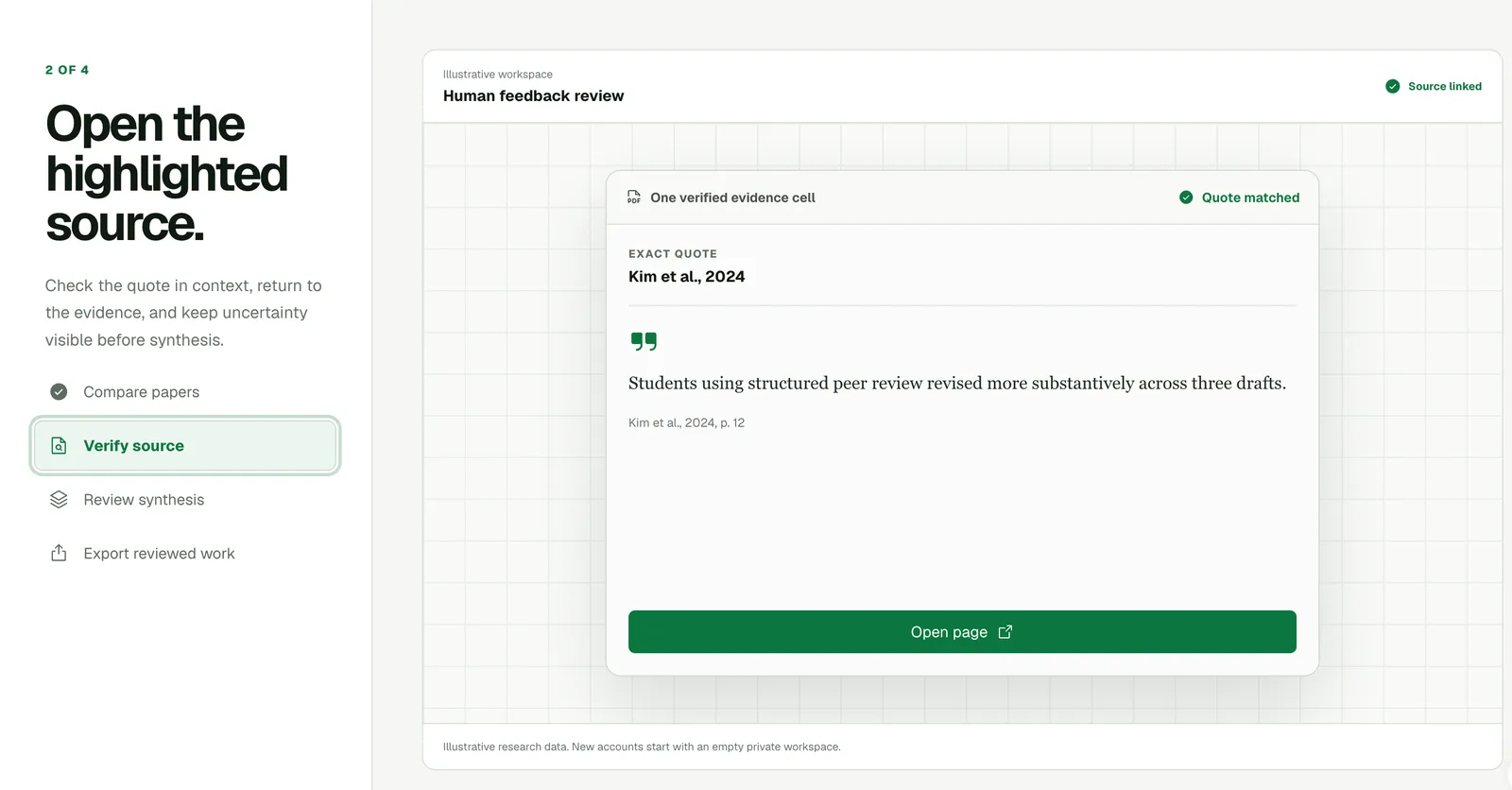1512x790 pixels.
Task: Go to the Review synthesis step
Action: pyautogui.click(x=185, y=499)
